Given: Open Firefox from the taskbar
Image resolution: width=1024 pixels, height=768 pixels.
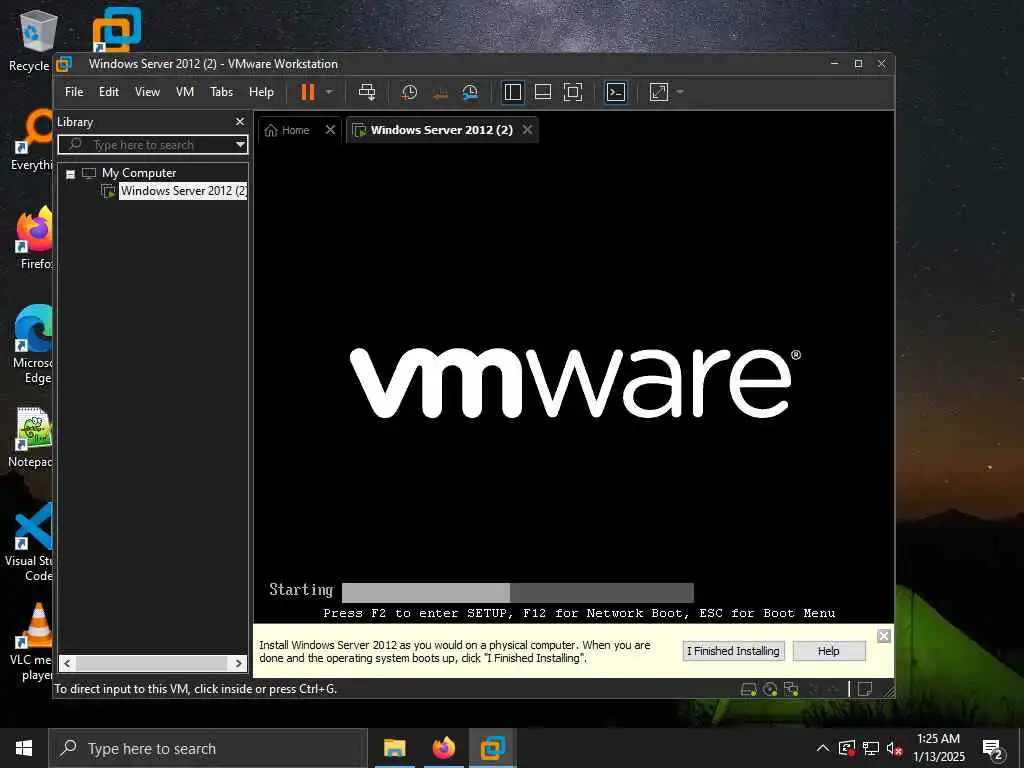Looking at the screenshot, I should point(443,748).
